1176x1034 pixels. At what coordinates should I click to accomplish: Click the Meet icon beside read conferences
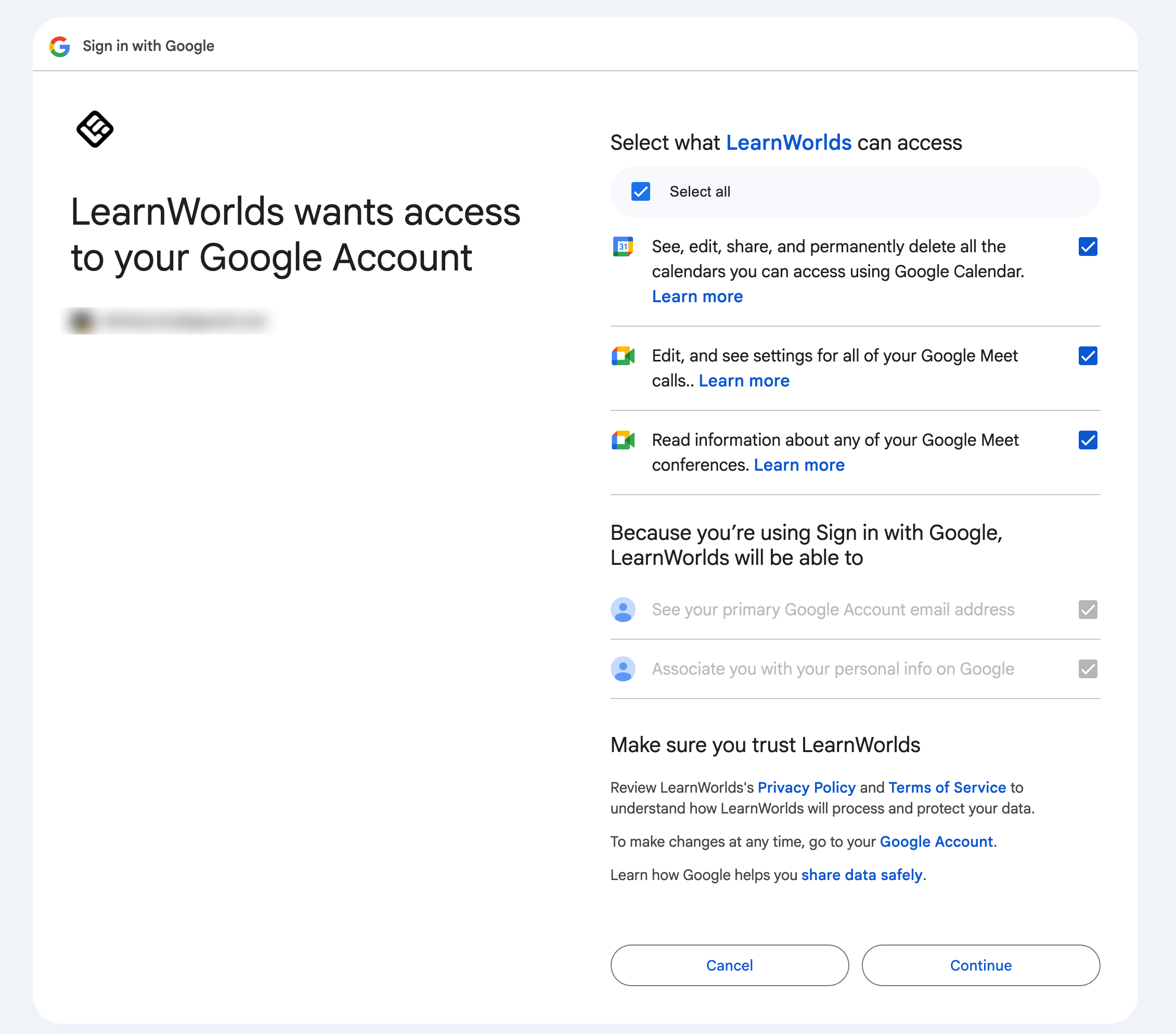pyautogui.click(x=623, y=440)
